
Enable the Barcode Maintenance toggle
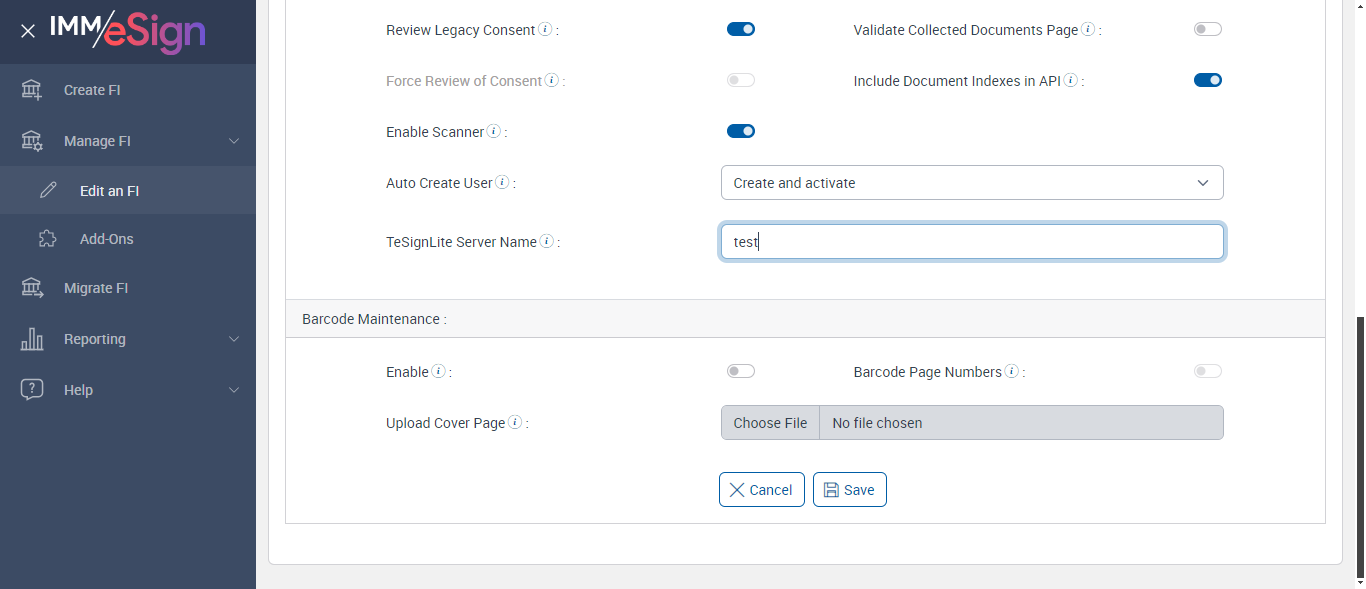click(x=741, y=372)
